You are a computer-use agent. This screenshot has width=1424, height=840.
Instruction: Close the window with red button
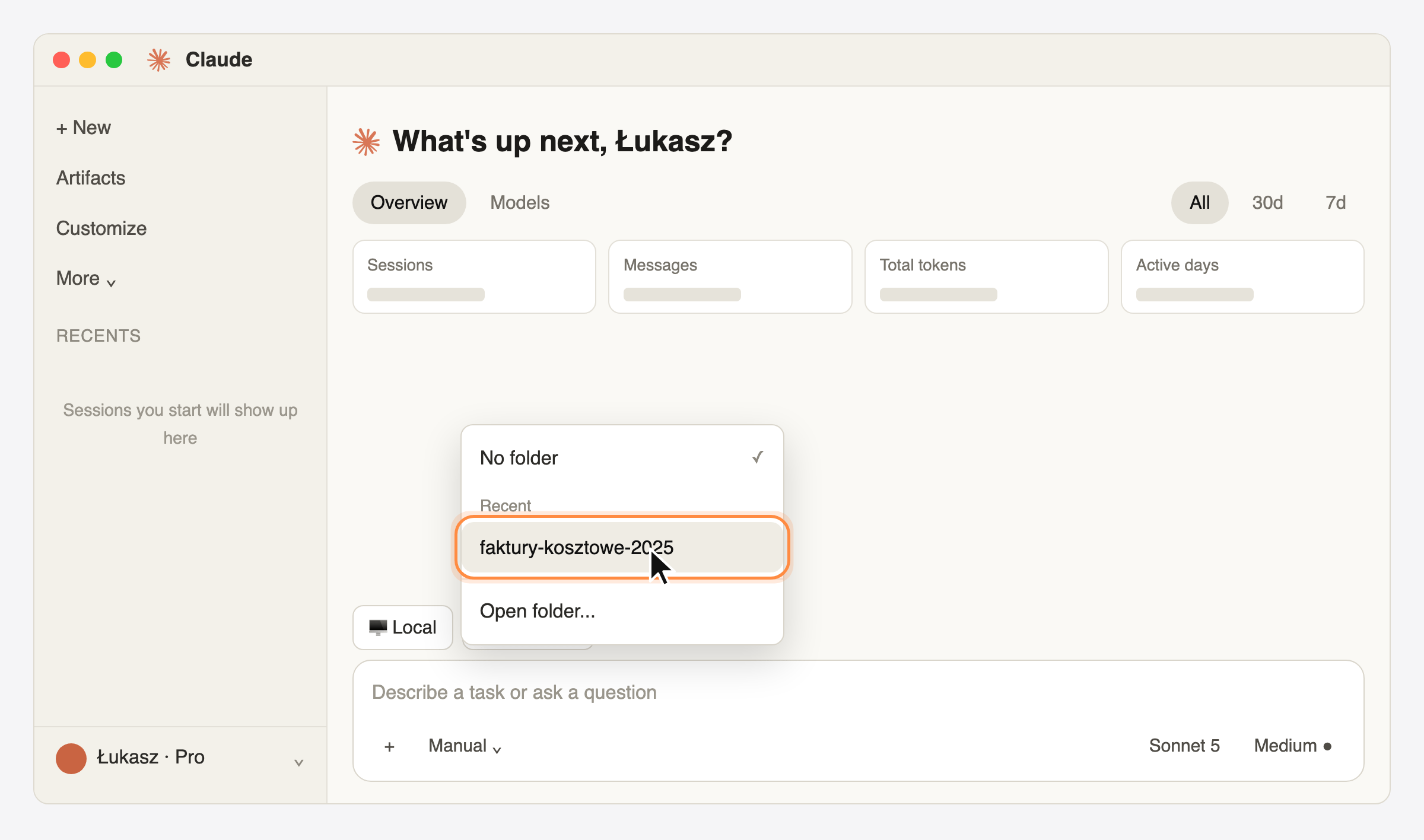point(62,60)
